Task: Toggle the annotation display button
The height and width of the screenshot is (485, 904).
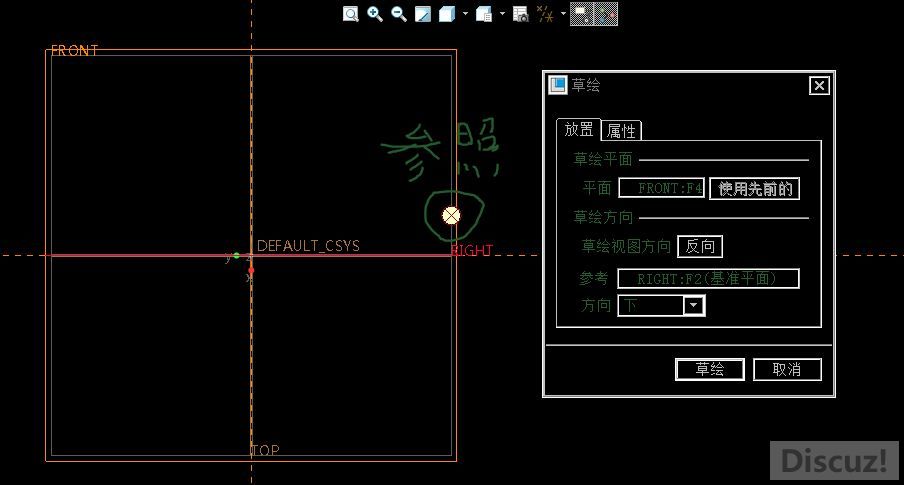Action: point(582,14)
